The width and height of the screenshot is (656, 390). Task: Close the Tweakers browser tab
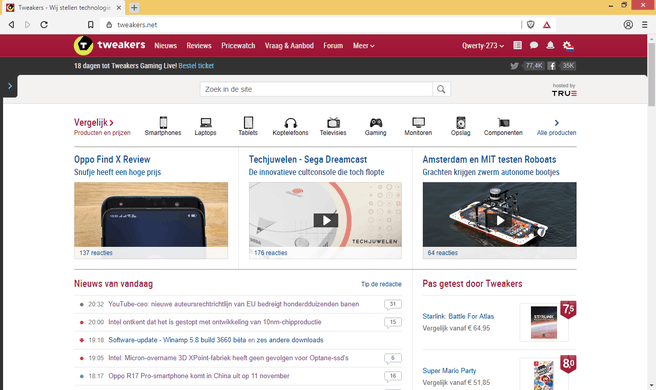pos(118,8)
